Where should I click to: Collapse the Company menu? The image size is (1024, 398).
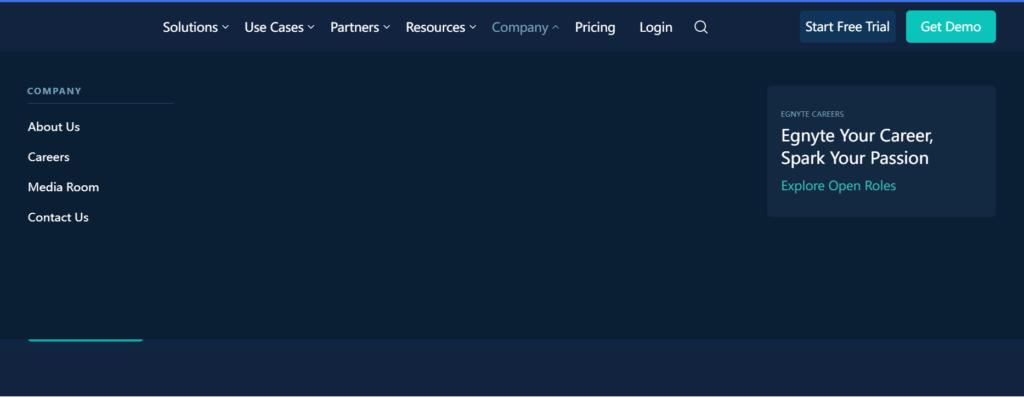(526, 27)
